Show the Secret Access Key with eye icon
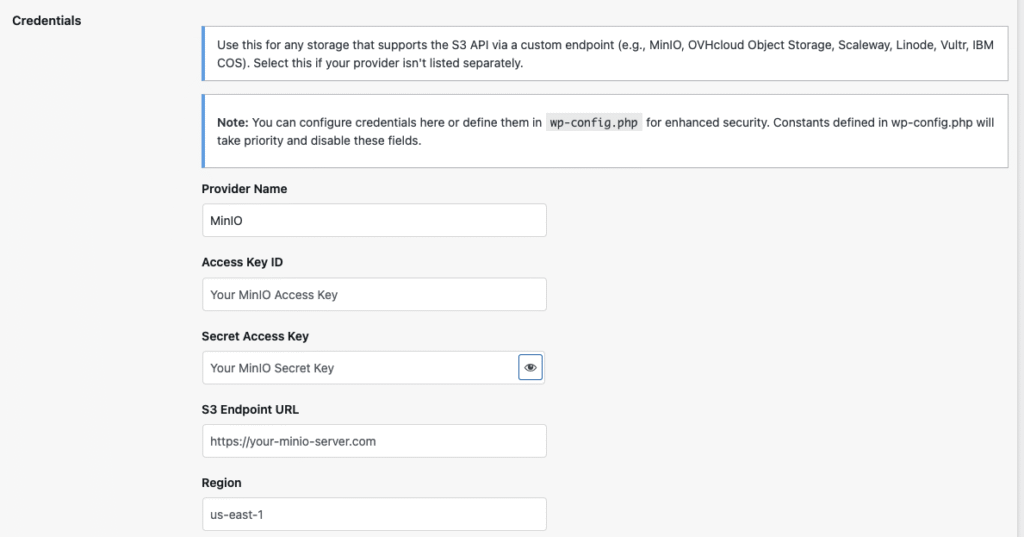 tap(530, 368)
